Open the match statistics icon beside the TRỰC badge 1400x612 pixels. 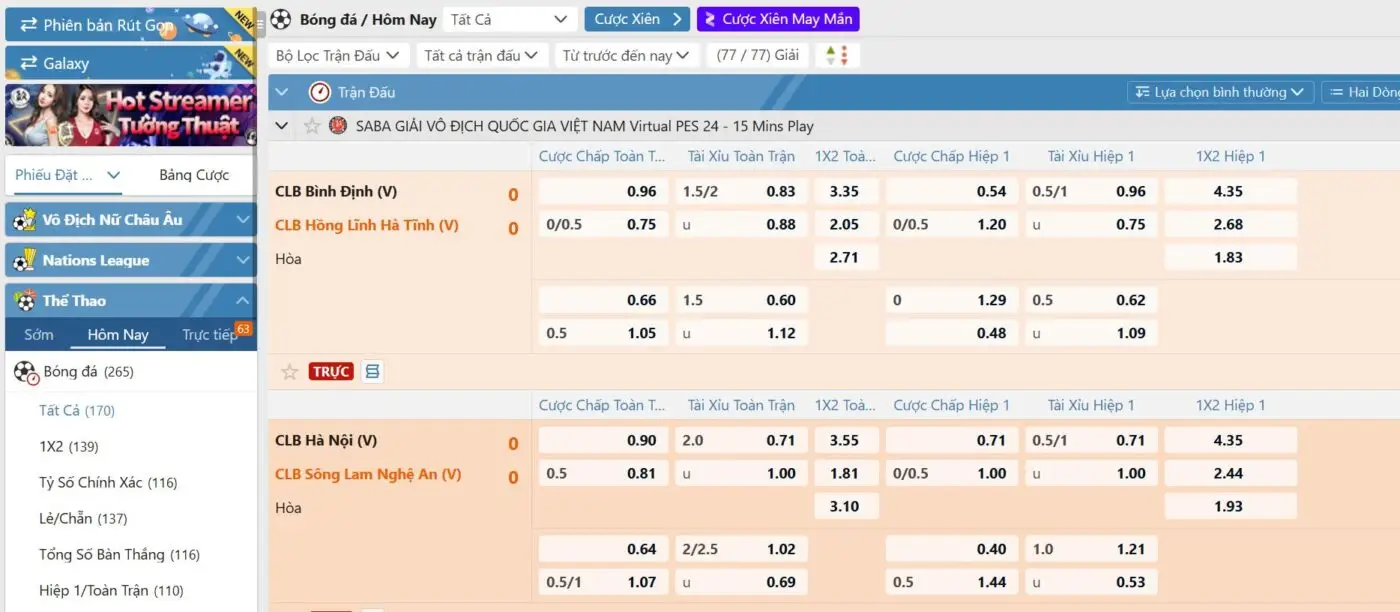[x=372, y=372]
